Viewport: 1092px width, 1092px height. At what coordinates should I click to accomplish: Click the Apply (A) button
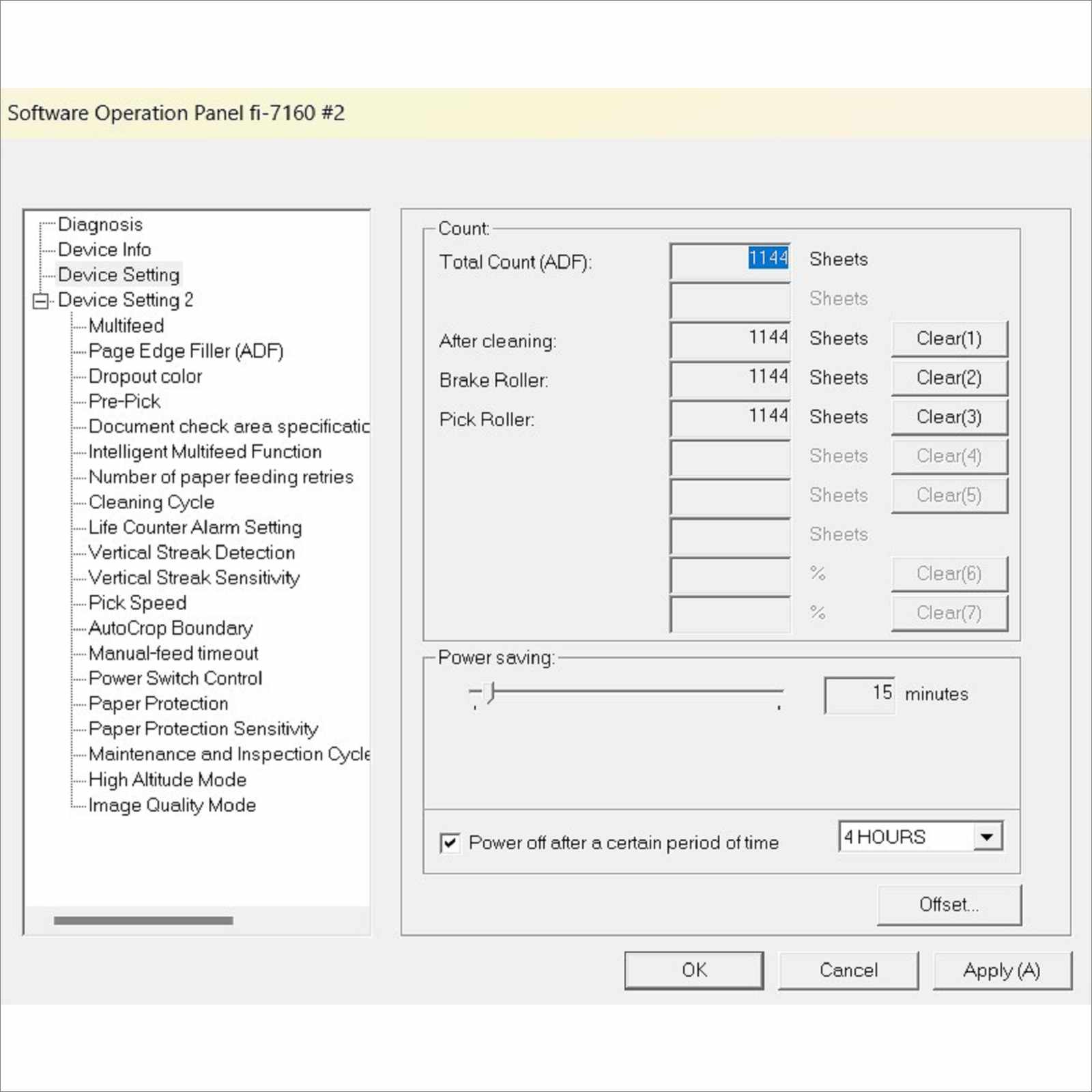[x=1002, y=971]
